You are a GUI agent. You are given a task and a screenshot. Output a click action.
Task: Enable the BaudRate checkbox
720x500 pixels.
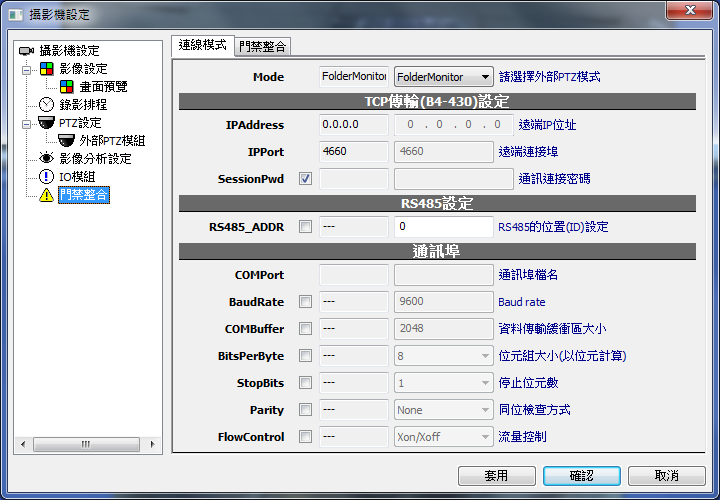[x=305, y=302]
